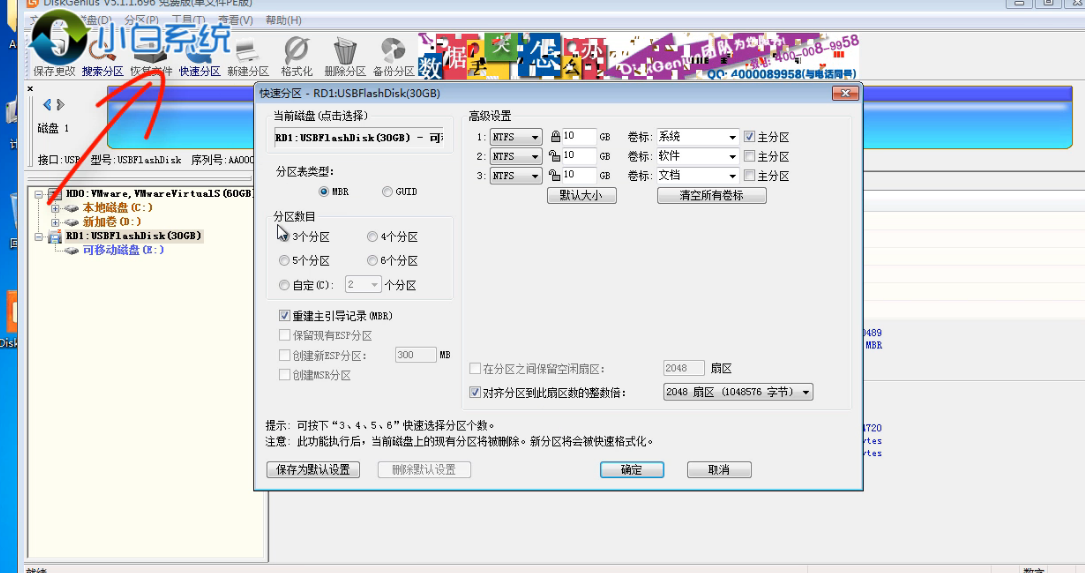
Task: Click the 恢复文件 recover files toolbar button
Action: click(x=151, y=56)
